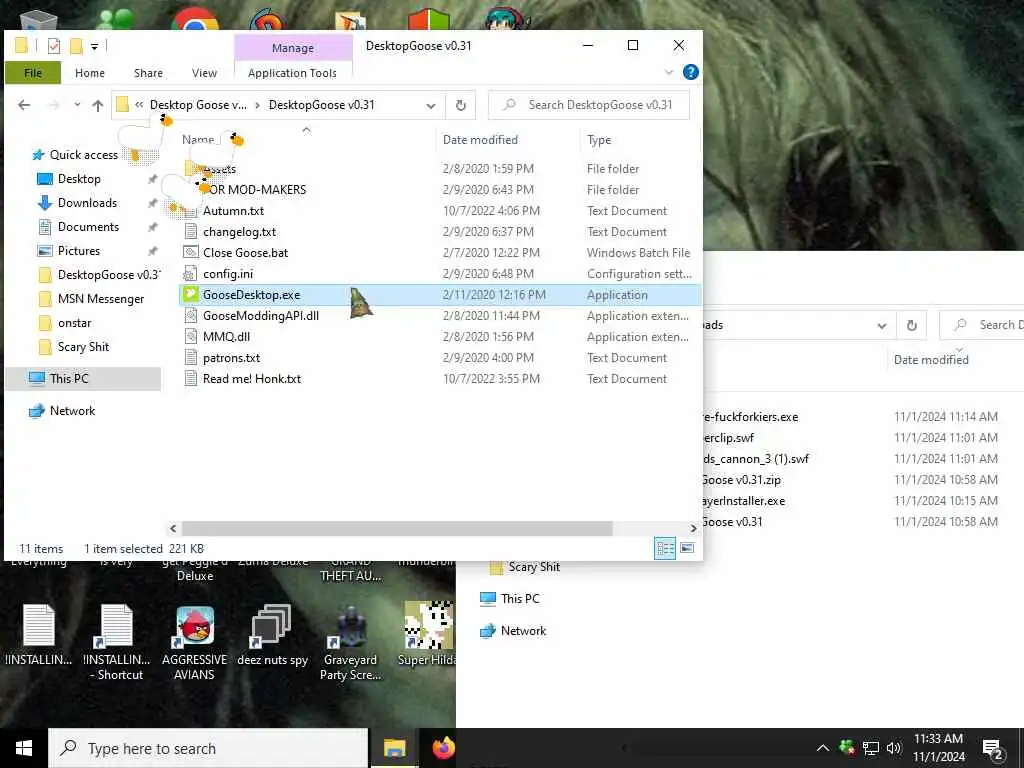Open recent locations dropdown arrow
1024x768 pixels.
(x=76, y=105)
